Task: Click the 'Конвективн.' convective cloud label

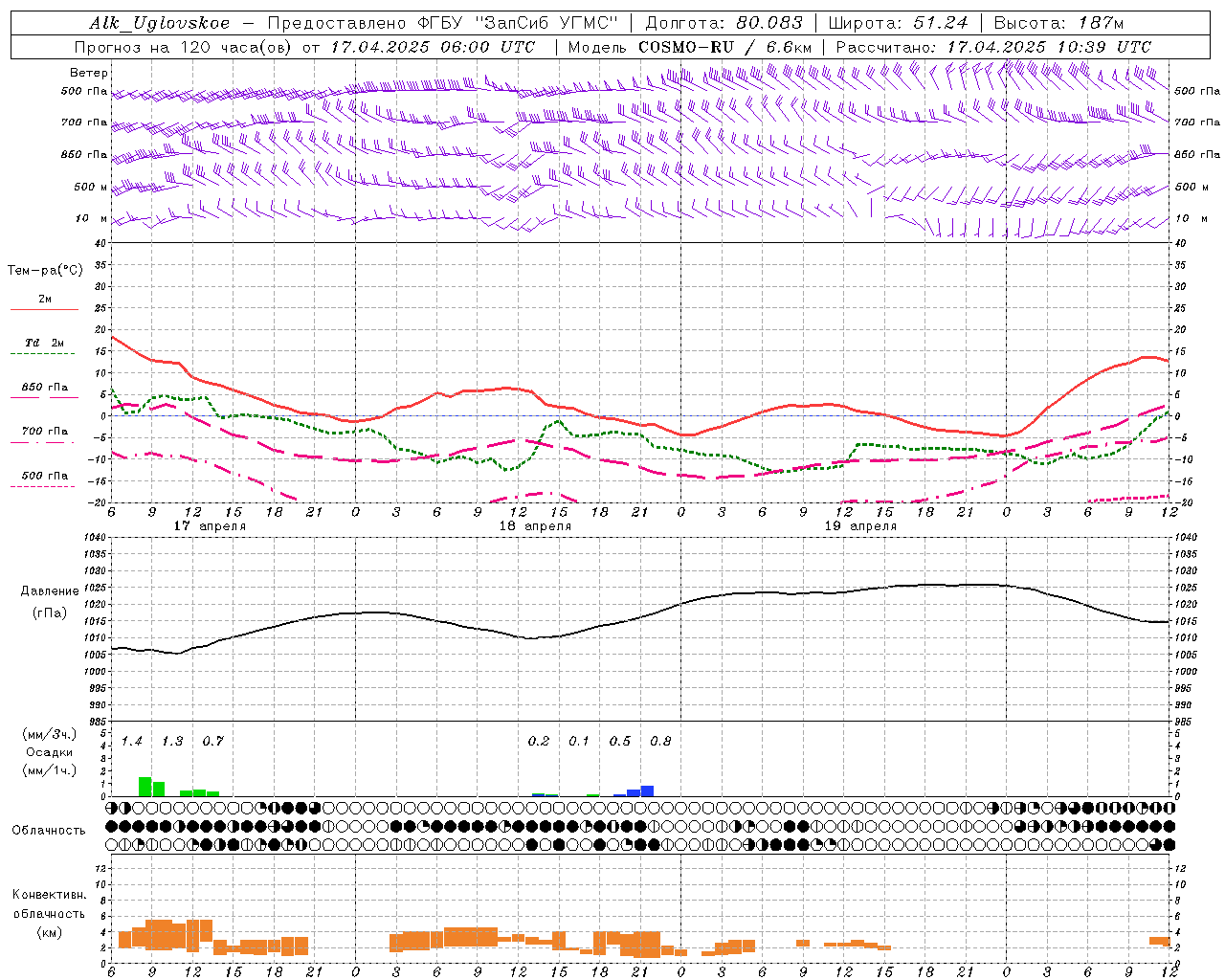Action: (x=49, y=895)
